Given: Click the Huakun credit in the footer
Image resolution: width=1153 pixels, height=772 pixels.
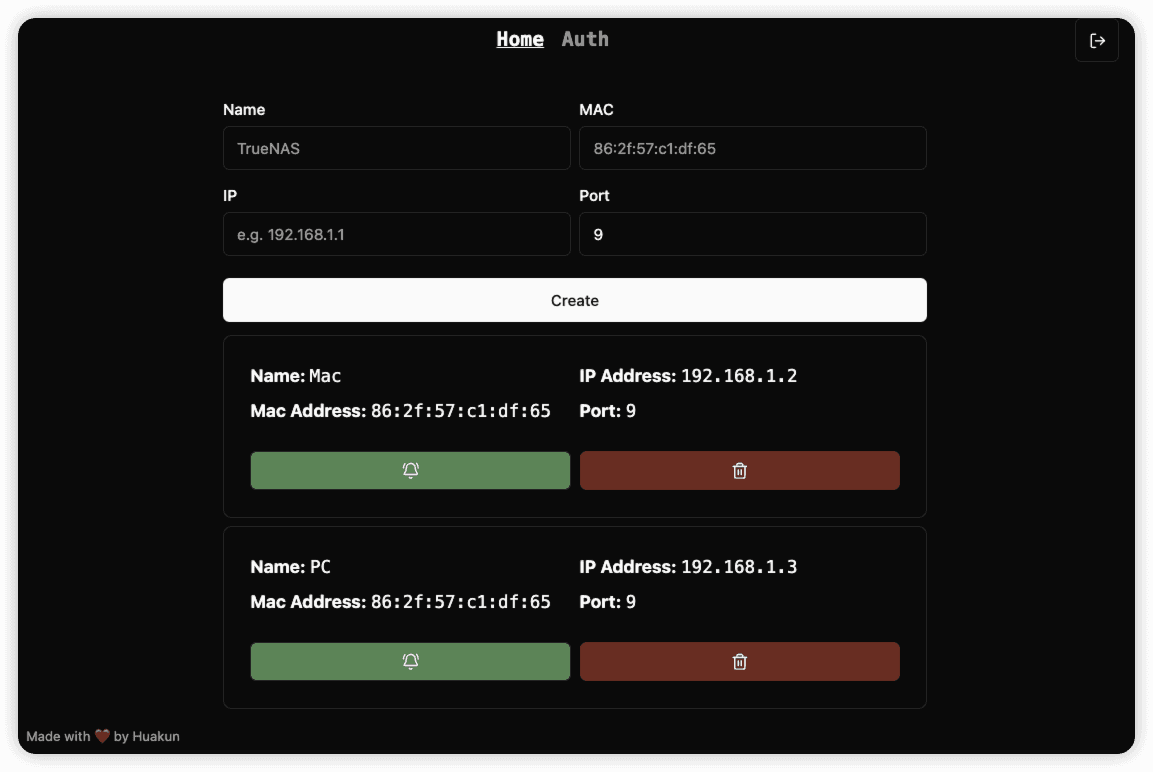Looking at the screenshot, I should tap(156, 736).
